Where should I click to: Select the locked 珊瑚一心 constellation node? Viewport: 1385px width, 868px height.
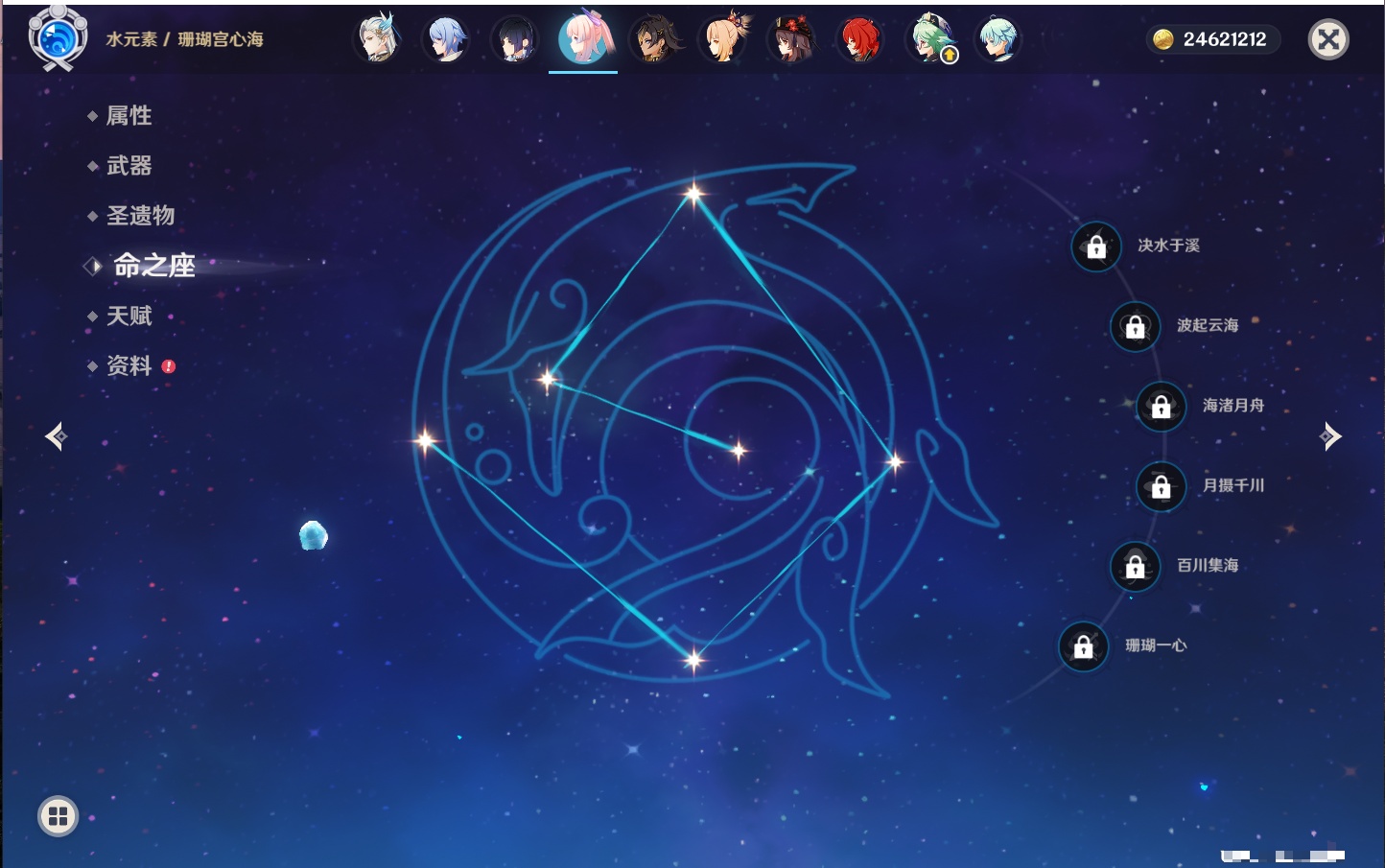tap(1083, 646)
